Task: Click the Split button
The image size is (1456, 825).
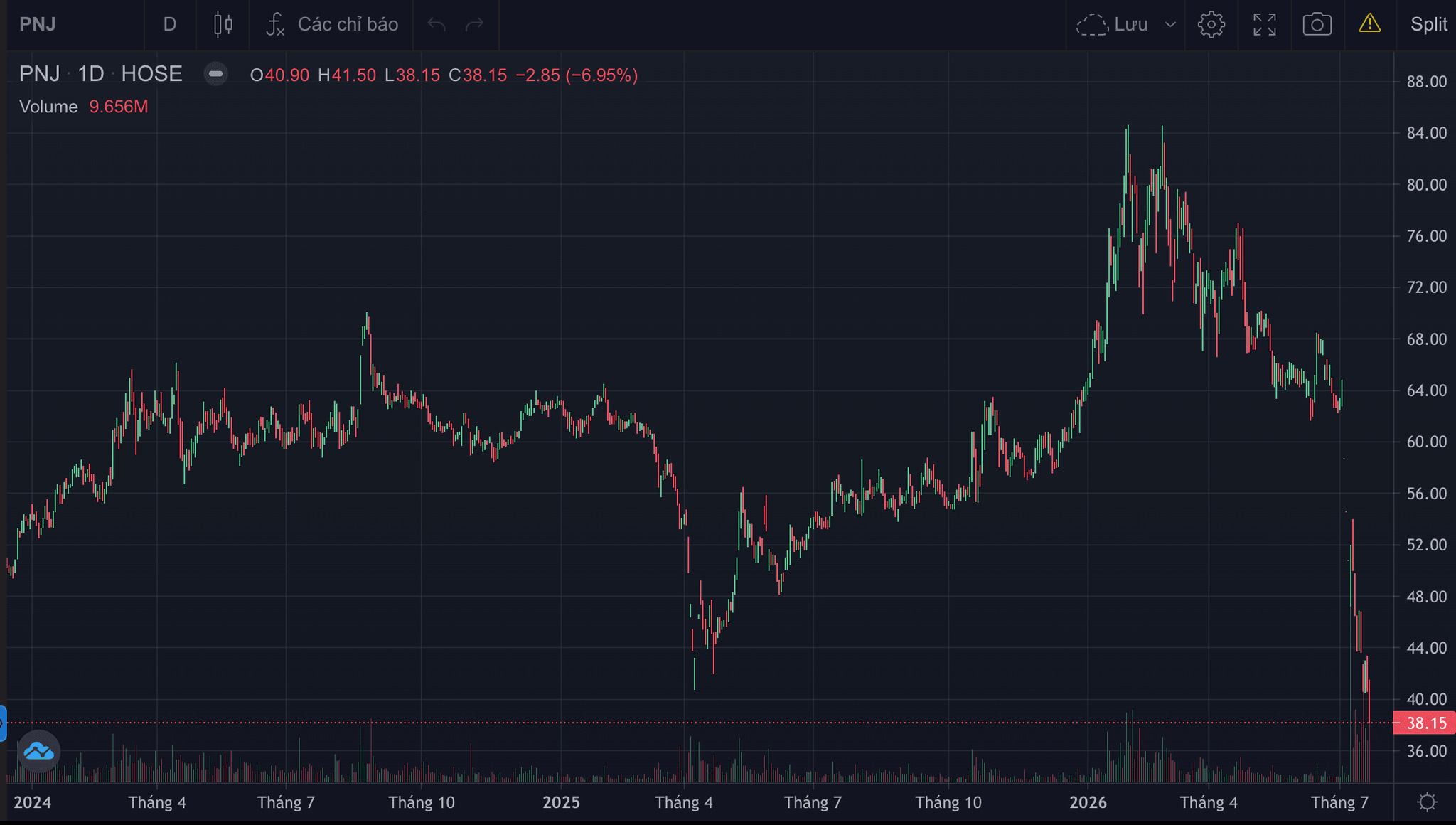Action: tap(1429, 24)
